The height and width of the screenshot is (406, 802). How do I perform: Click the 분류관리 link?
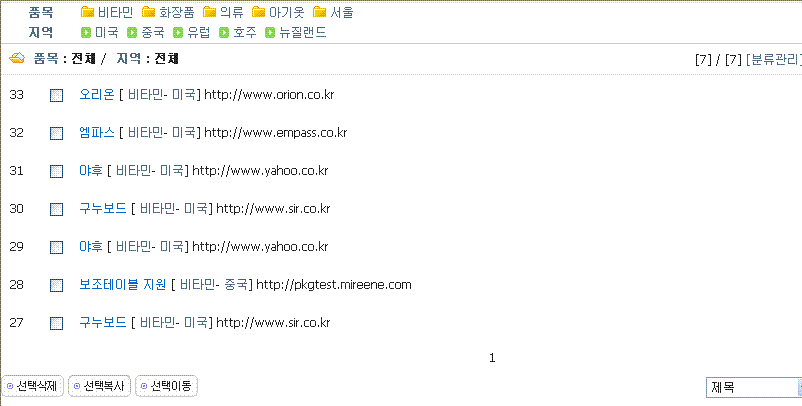pos(773,60)
